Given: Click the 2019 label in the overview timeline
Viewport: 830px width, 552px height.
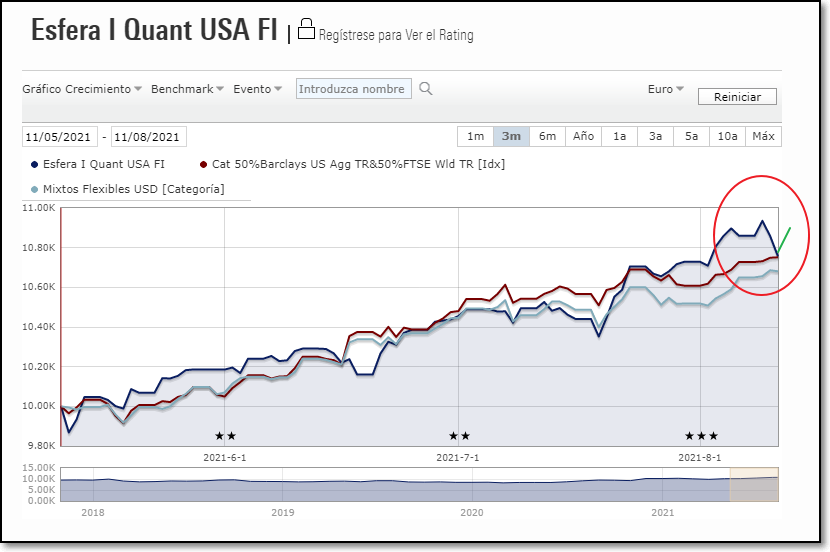Looking at the screenshot, I should (283, 512).
